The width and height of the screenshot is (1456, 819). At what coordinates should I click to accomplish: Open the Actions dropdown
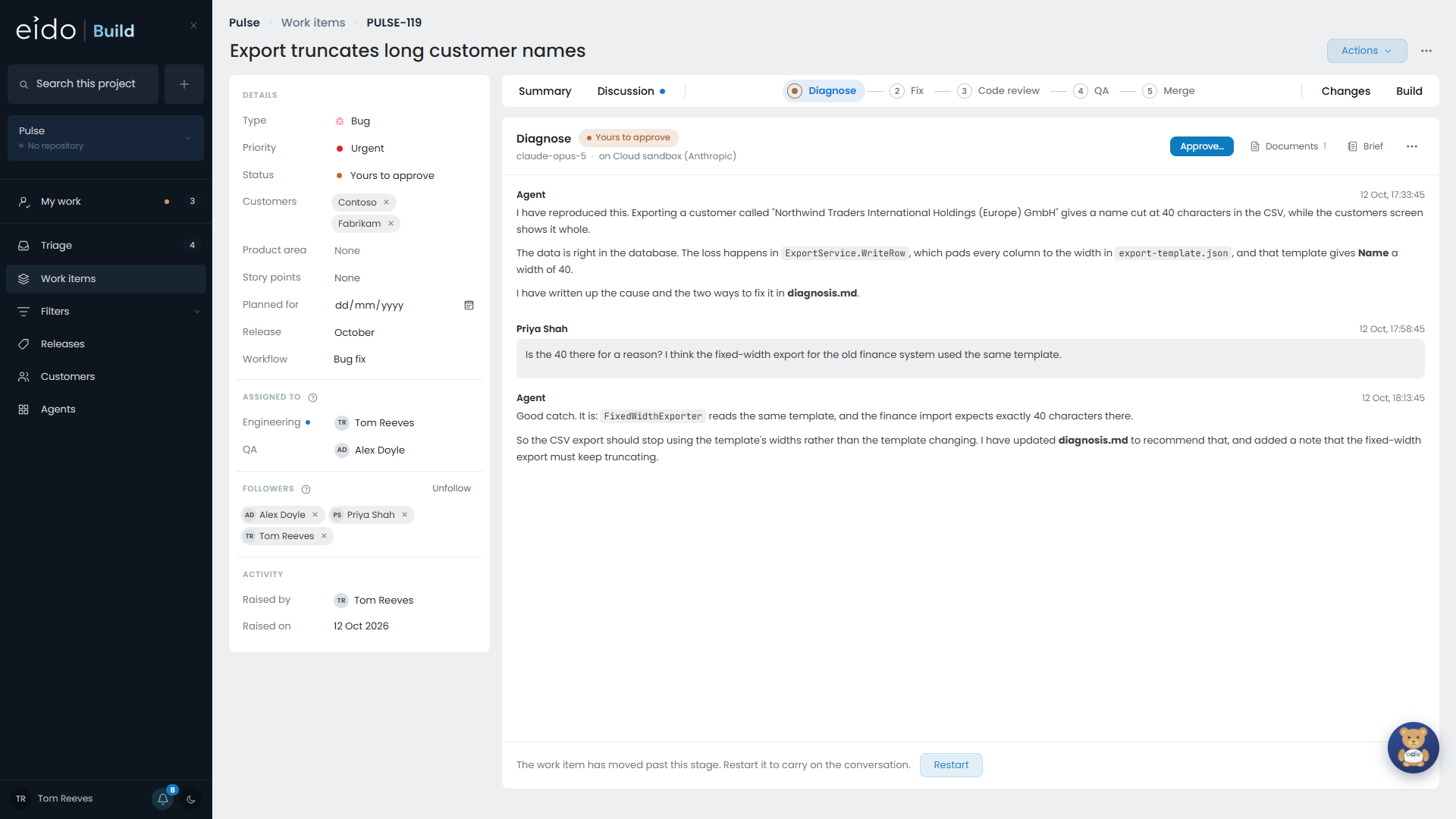pyautogui.click(x=1367, y=51)
